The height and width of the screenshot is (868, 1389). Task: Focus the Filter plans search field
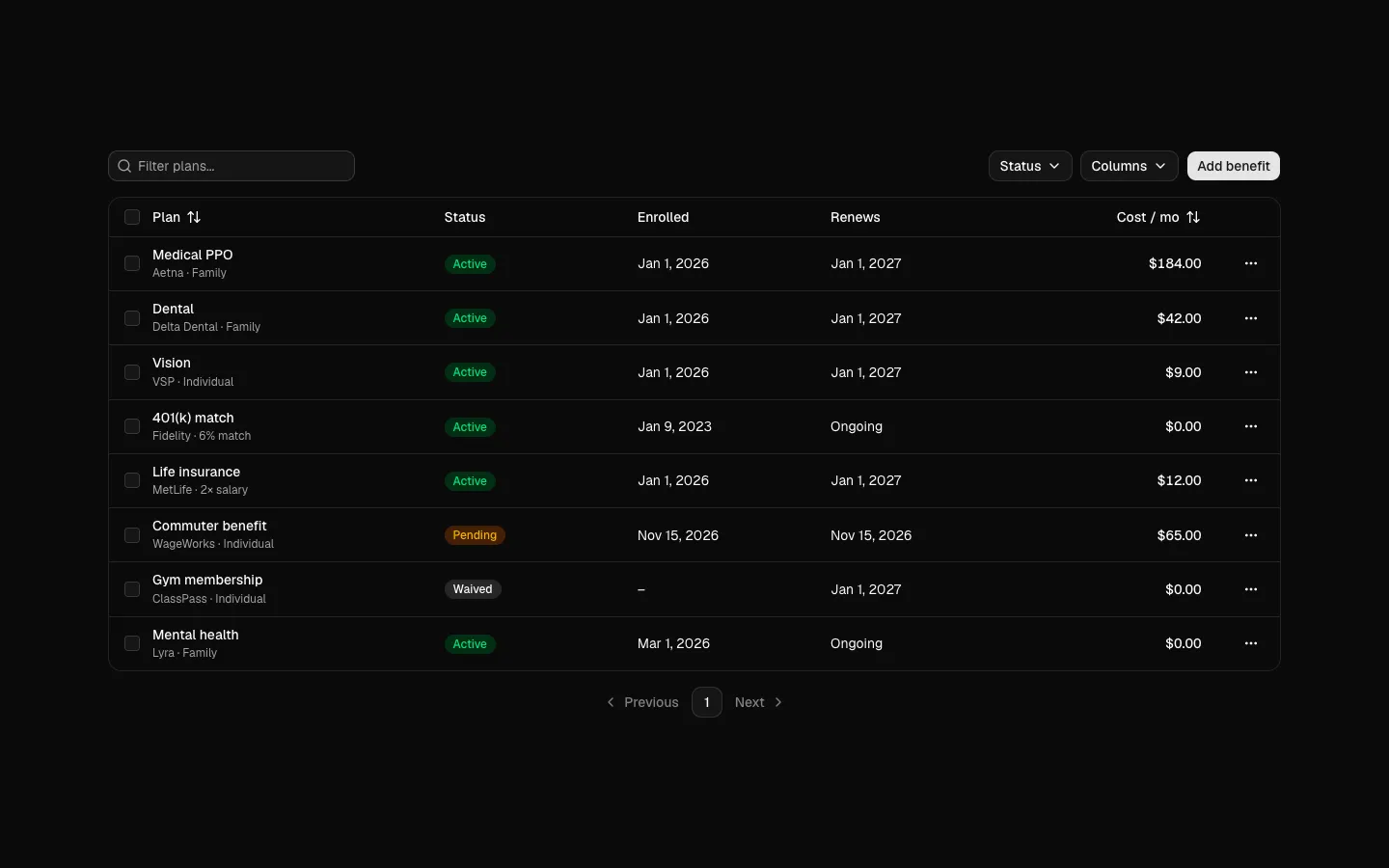click(x=231, y=166)
